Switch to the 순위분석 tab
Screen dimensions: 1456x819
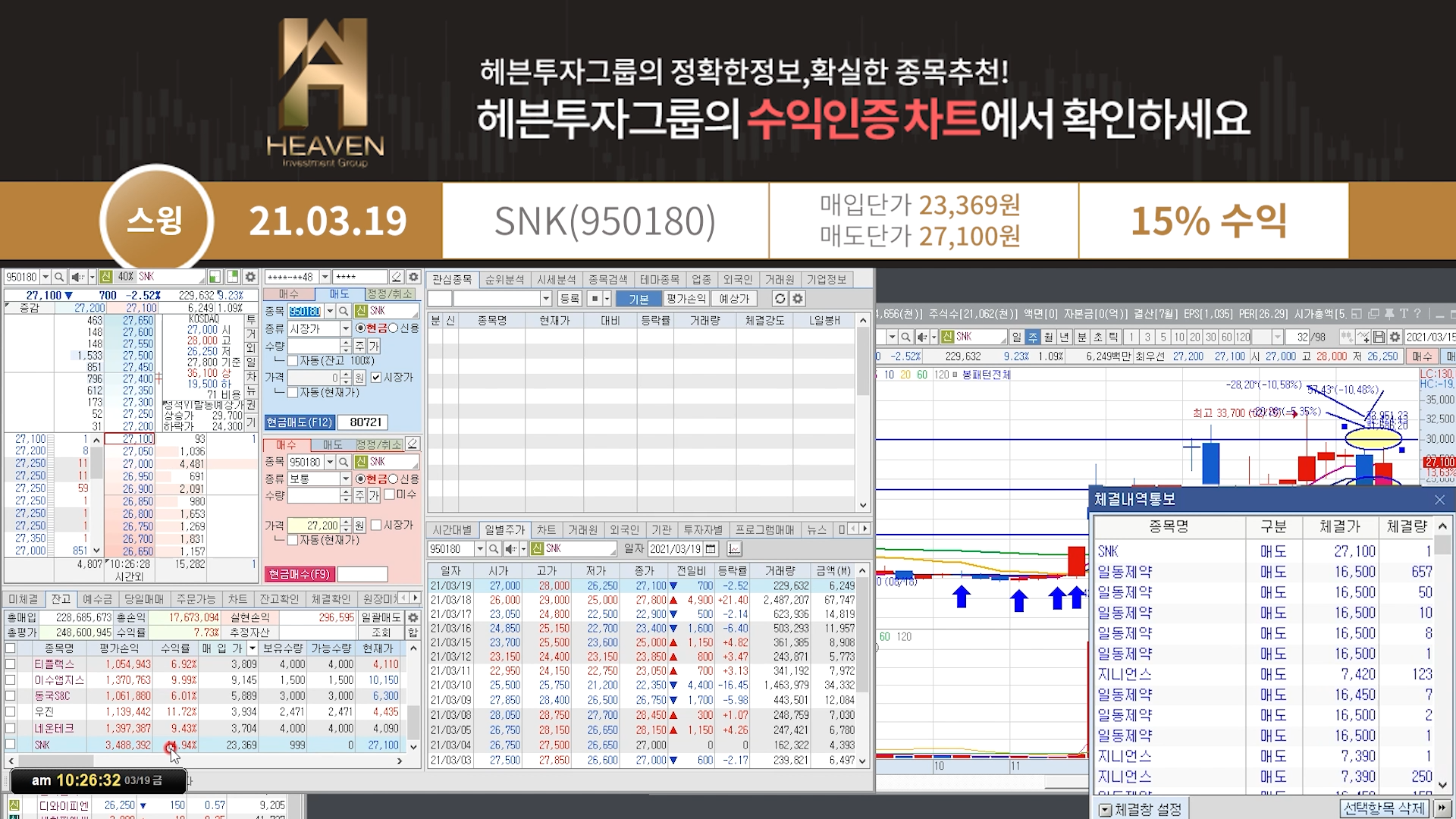pyautogui.click(x=504, y=279)
